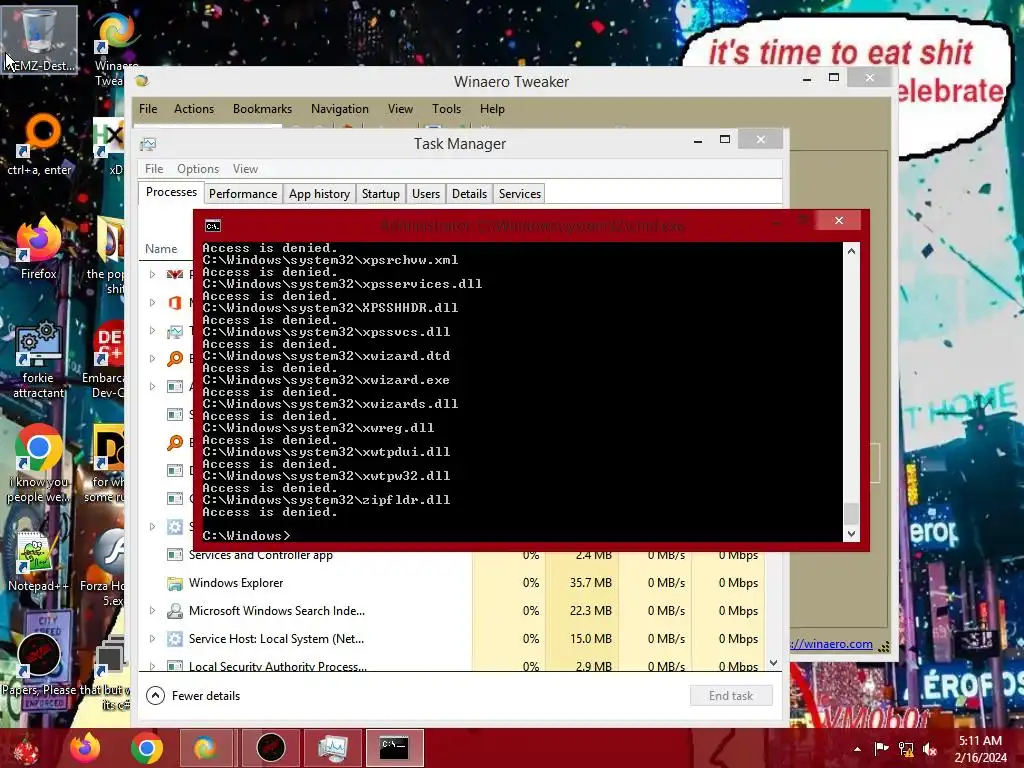Image resolution: width=1024 pixels, height=768 pixels.
Task: Click the Winaero Tweaker title bar icon
Action: click(x=142, y=81)
